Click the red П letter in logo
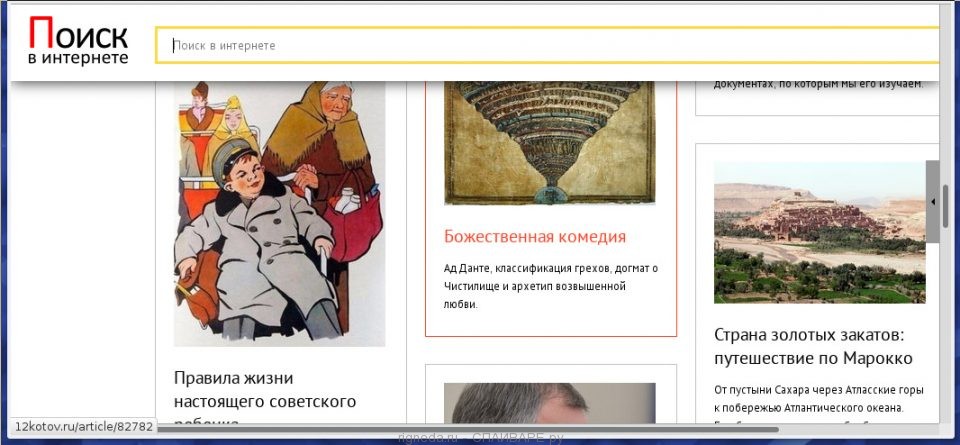This screenshot has height=445, width=960. click(40, 34)
